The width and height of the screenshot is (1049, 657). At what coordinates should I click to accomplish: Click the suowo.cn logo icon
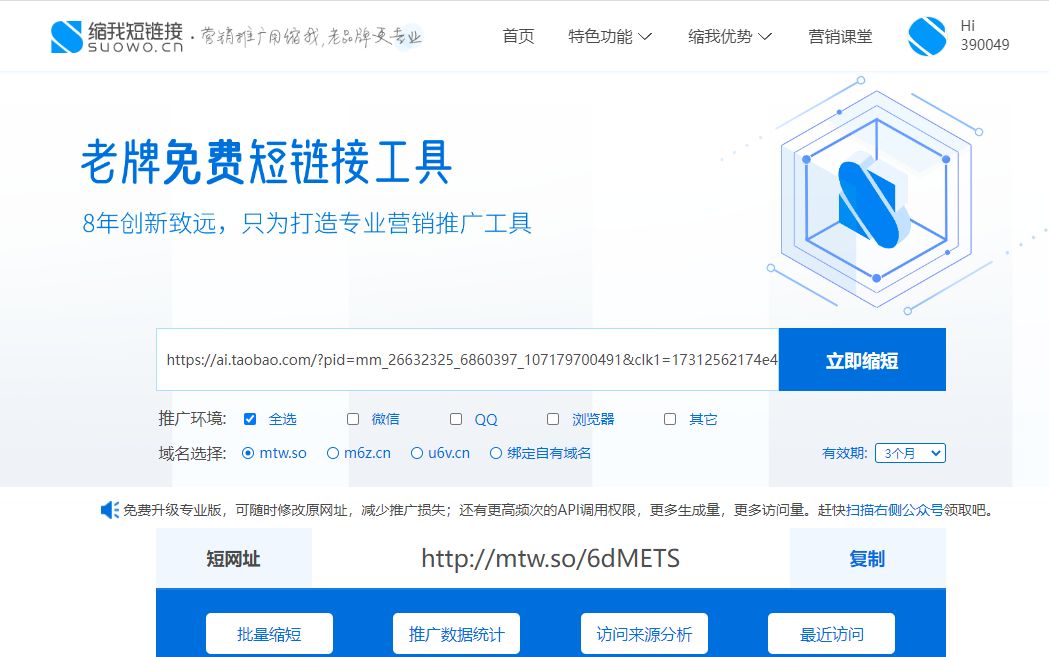(64, 35)
